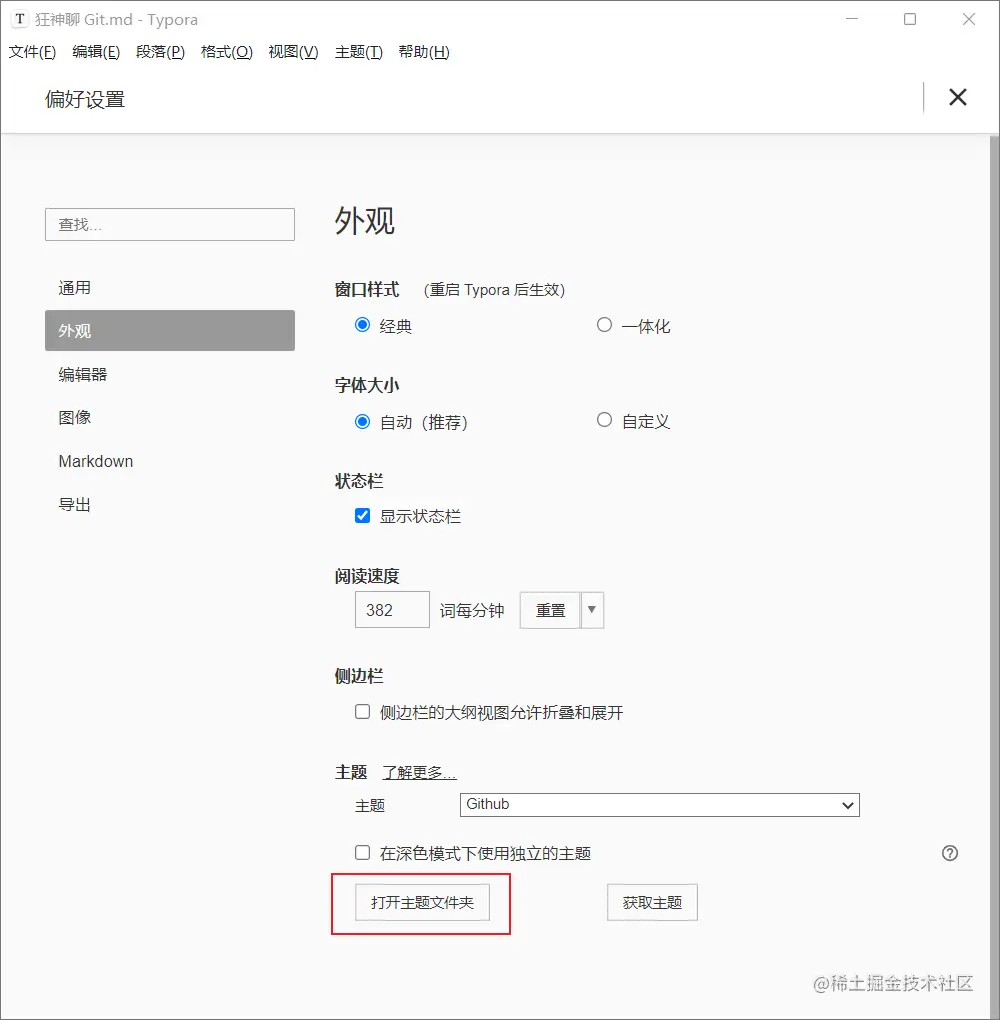Open the 帮助(H) menu
The width and height of the screenshot is (1000, 1020).
pos(424,52)
